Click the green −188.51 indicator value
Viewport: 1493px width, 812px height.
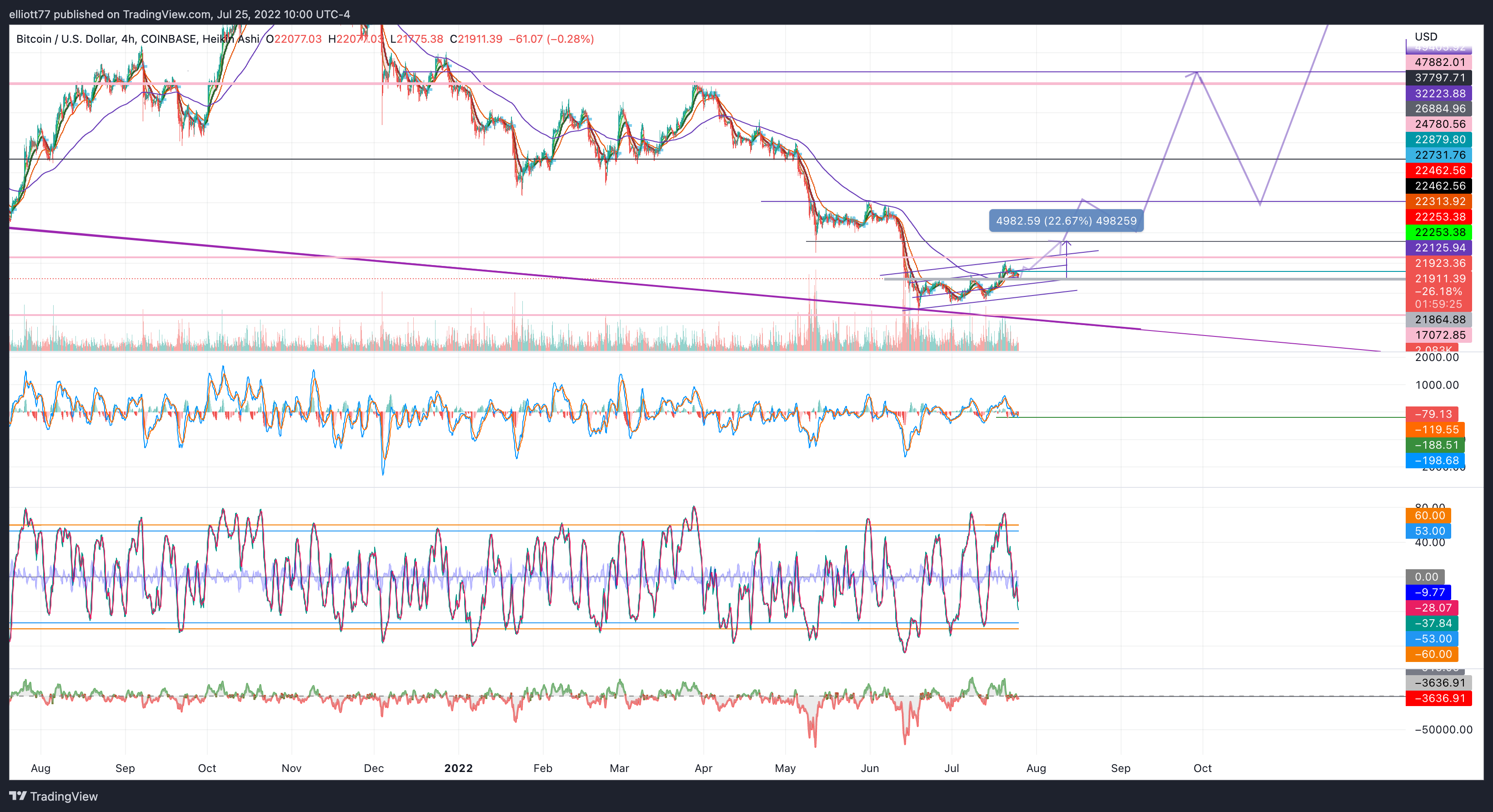pos(1435,445)
